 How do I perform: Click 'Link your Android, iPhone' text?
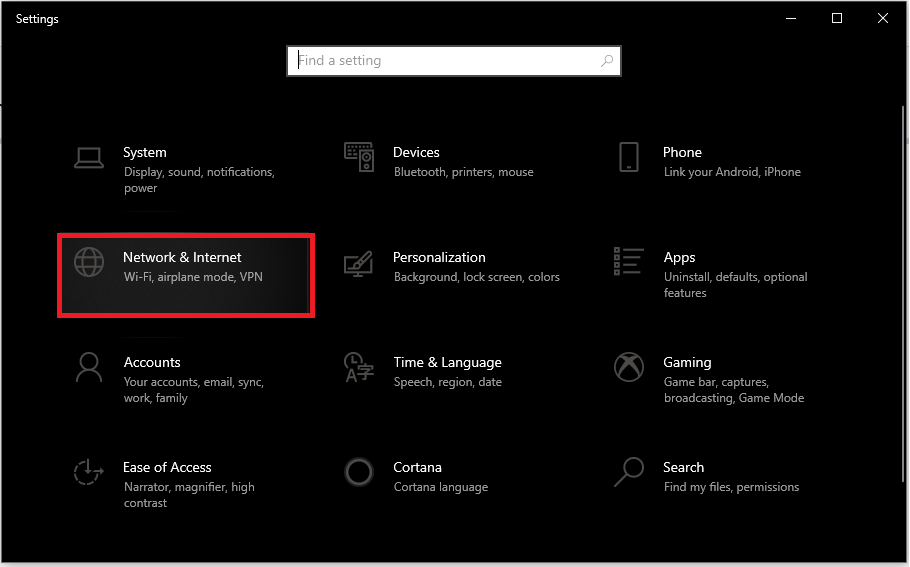point(732,172)
